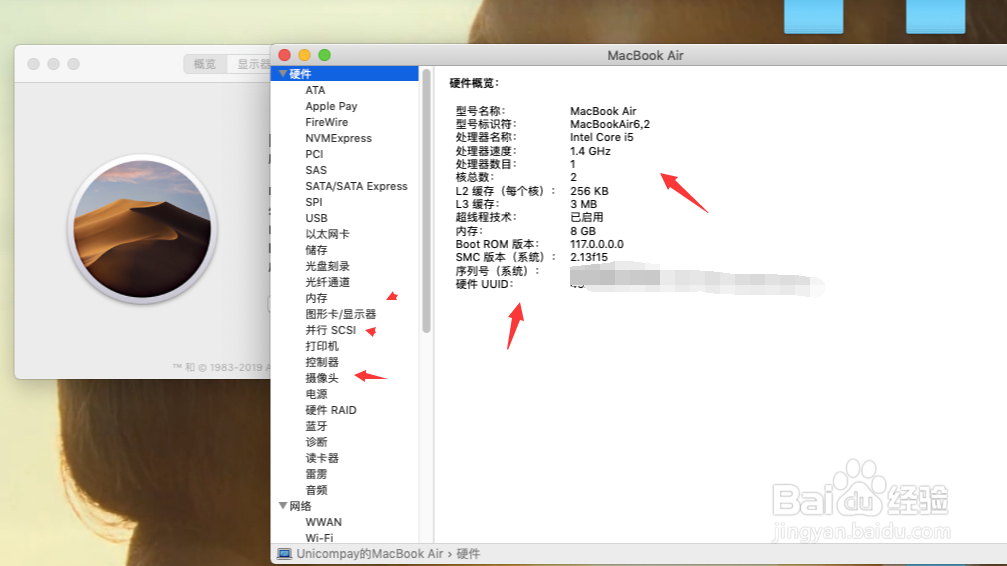Image resolution: width=1007 pixels, height=566 pixels.
Task: Close the MacBook Air system report window
Action: click(x=285, y=55)
